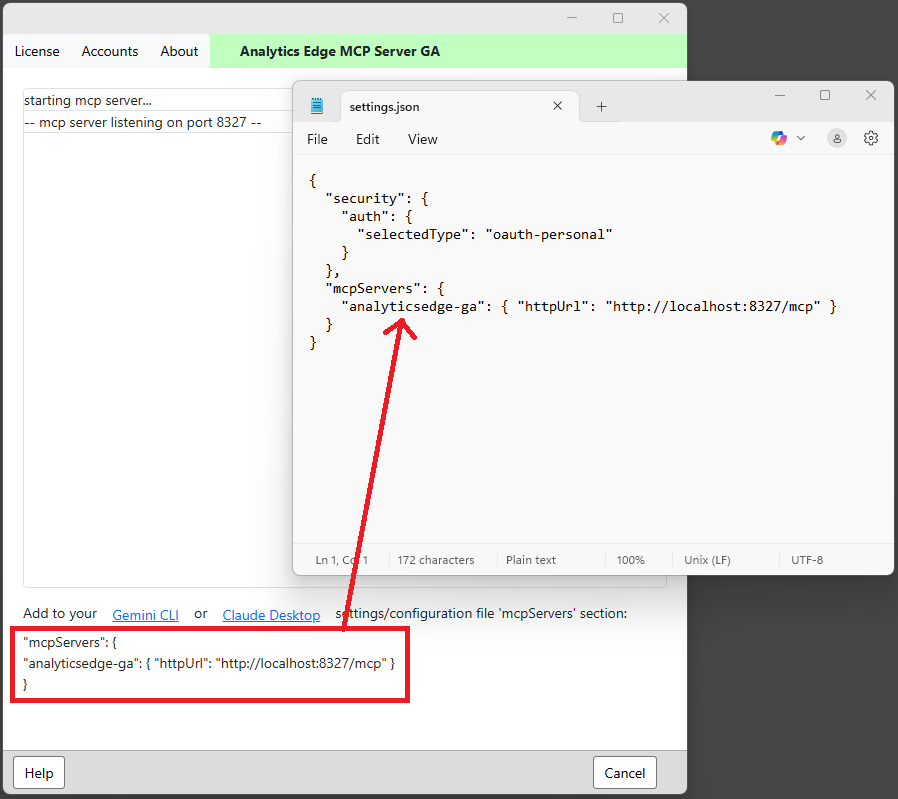898x799 pixels.
Task: Open the File menu in Notepad
Action: click(x=317, y=139)
